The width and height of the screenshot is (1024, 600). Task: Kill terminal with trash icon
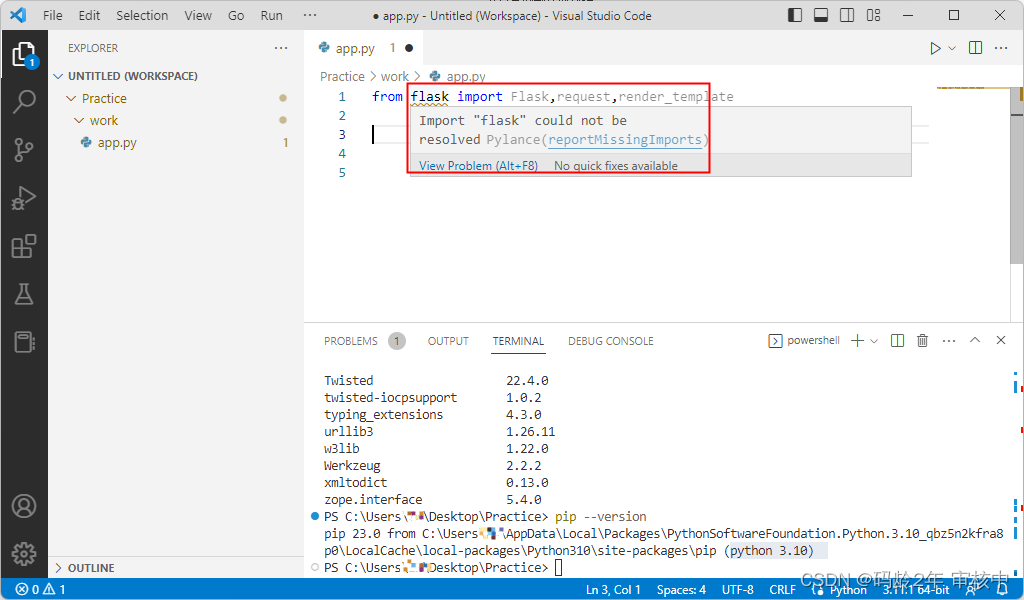[922, 341]
